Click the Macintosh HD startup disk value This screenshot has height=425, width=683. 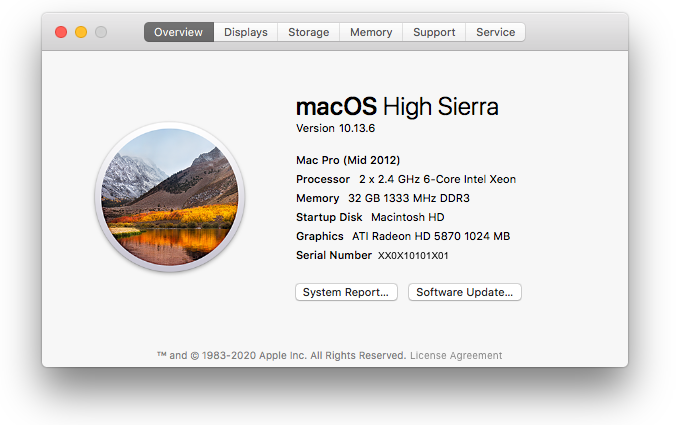click(x=408, y=217)
